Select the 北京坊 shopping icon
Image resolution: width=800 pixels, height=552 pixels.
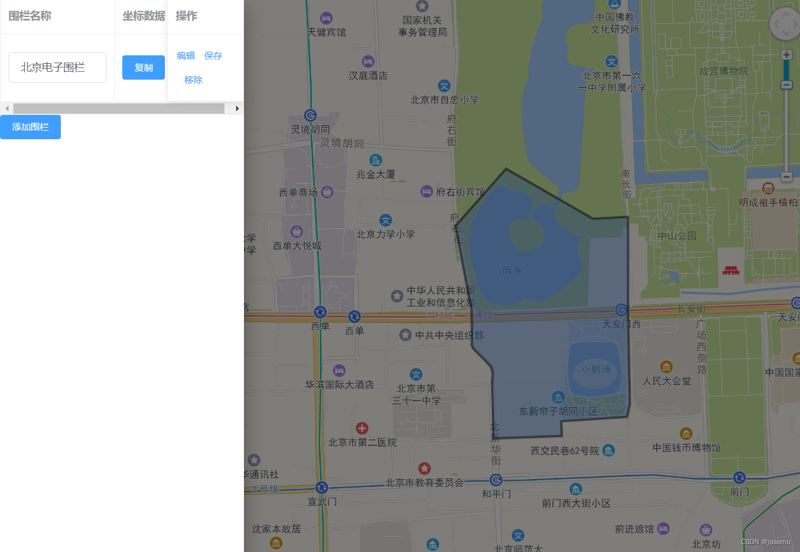[x=706, y=530]
